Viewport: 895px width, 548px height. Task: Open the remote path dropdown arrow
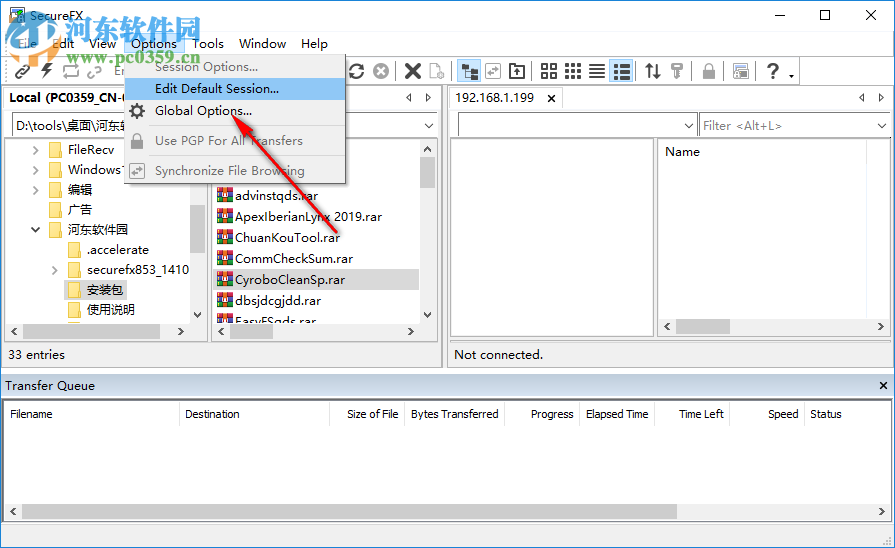pos(688,126)
